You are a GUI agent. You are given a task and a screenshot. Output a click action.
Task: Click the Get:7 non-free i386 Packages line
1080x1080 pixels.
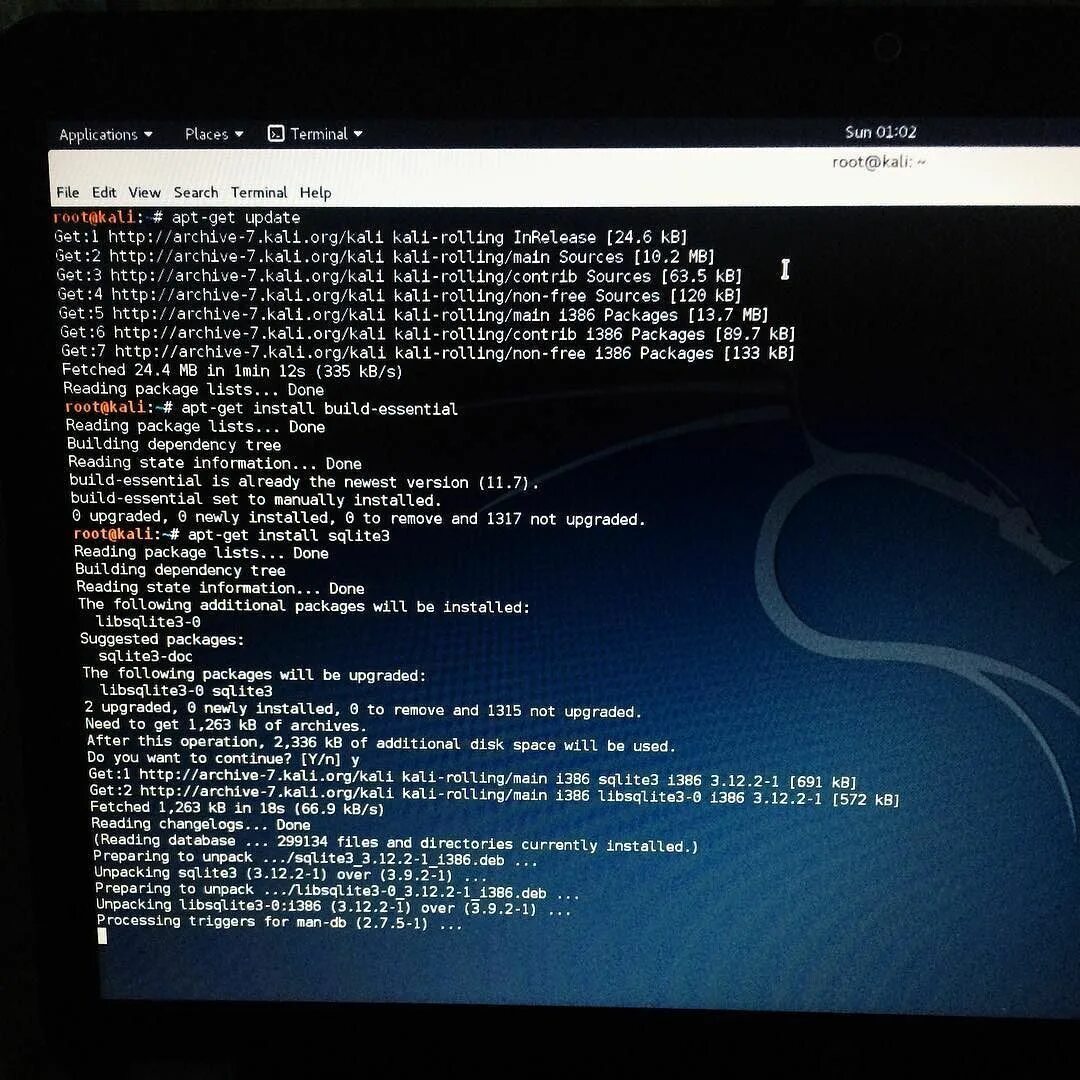[428, 352]
